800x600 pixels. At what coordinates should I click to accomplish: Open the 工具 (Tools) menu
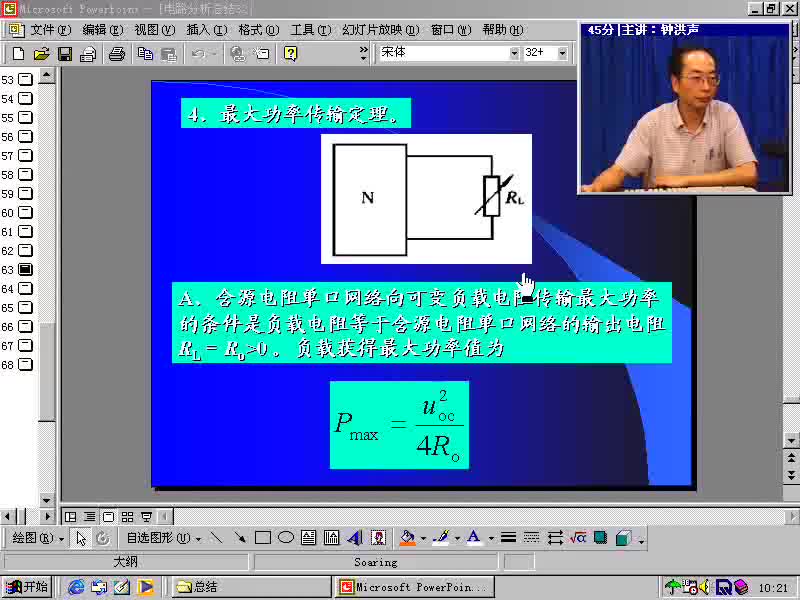311,30
